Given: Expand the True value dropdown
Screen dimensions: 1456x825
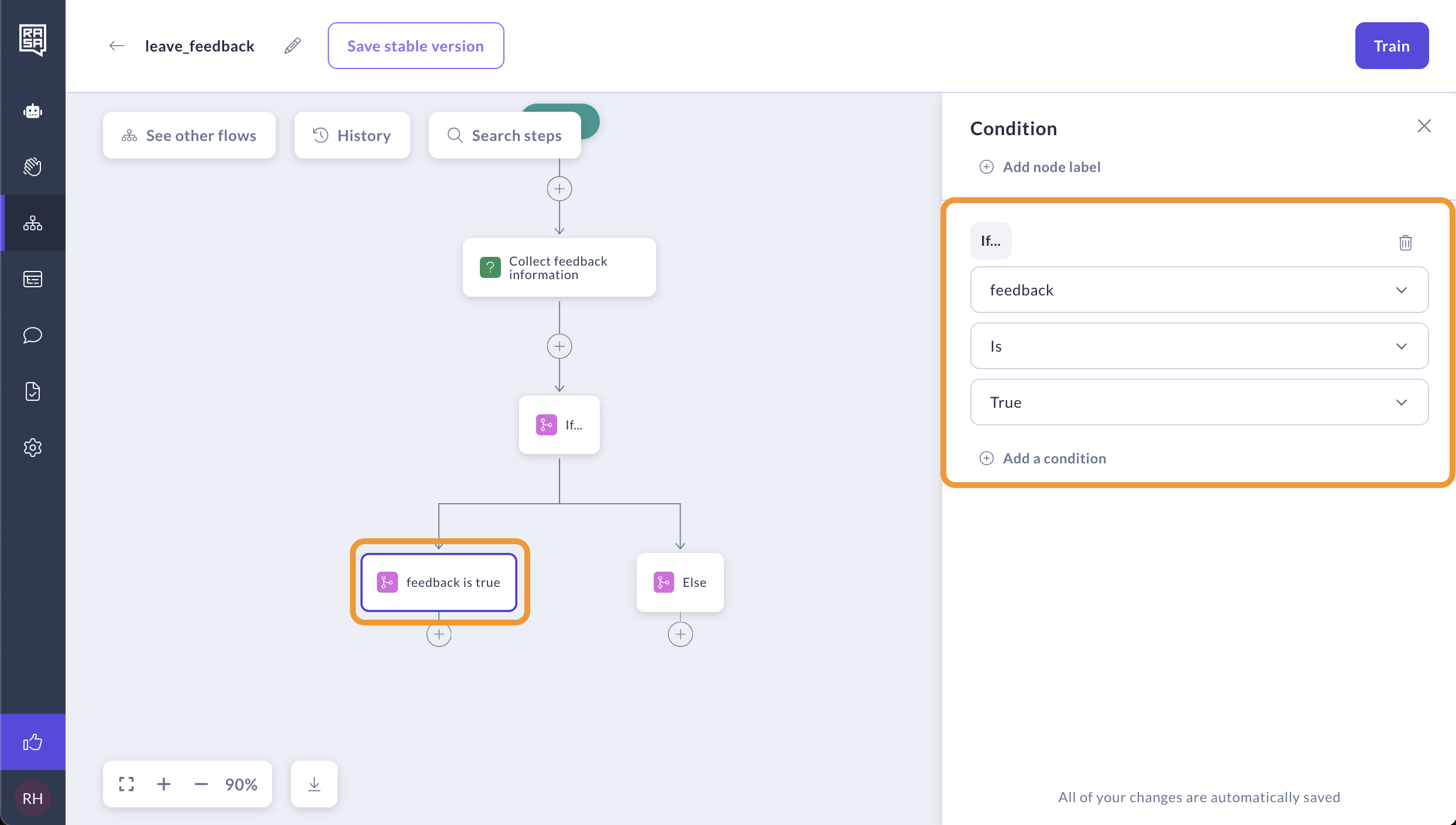Looking at the screenshot, I should coord(1199,402).
